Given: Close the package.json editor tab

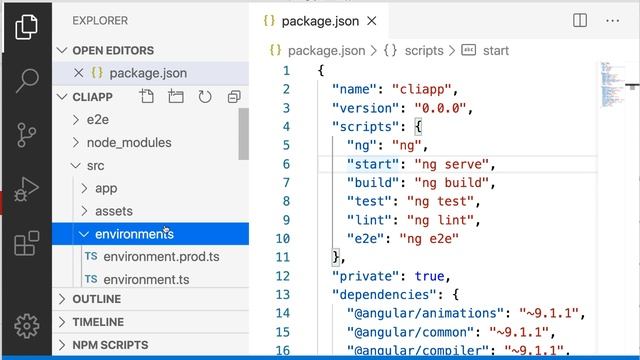Looking at the screenshot, I should pyautogui.click(x=371, y=21).
